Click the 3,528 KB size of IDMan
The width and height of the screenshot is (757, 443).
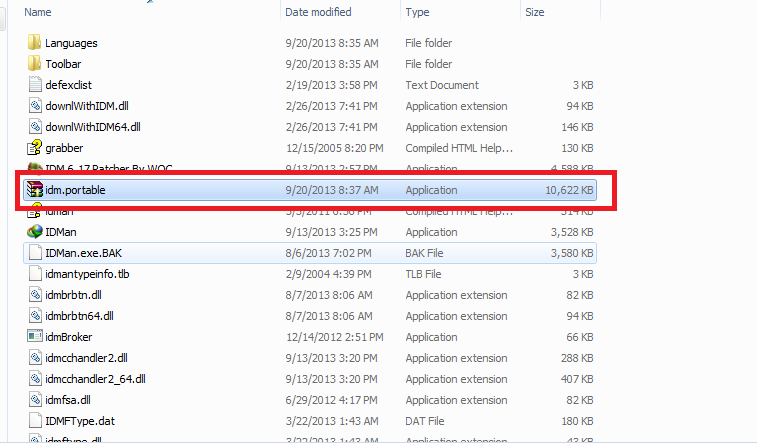(572, 232)
